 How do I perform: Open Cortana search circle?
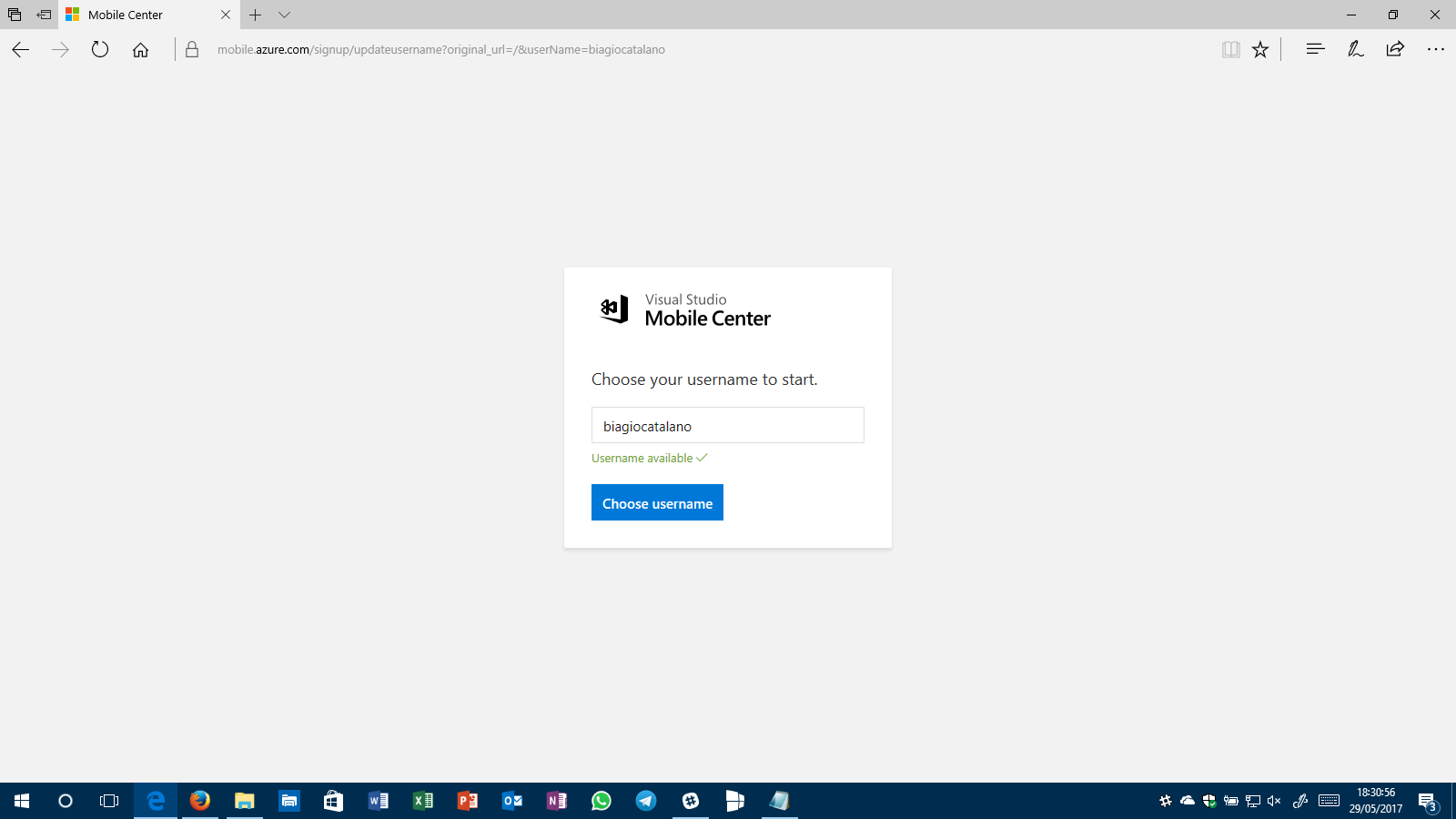click(66, 801)
